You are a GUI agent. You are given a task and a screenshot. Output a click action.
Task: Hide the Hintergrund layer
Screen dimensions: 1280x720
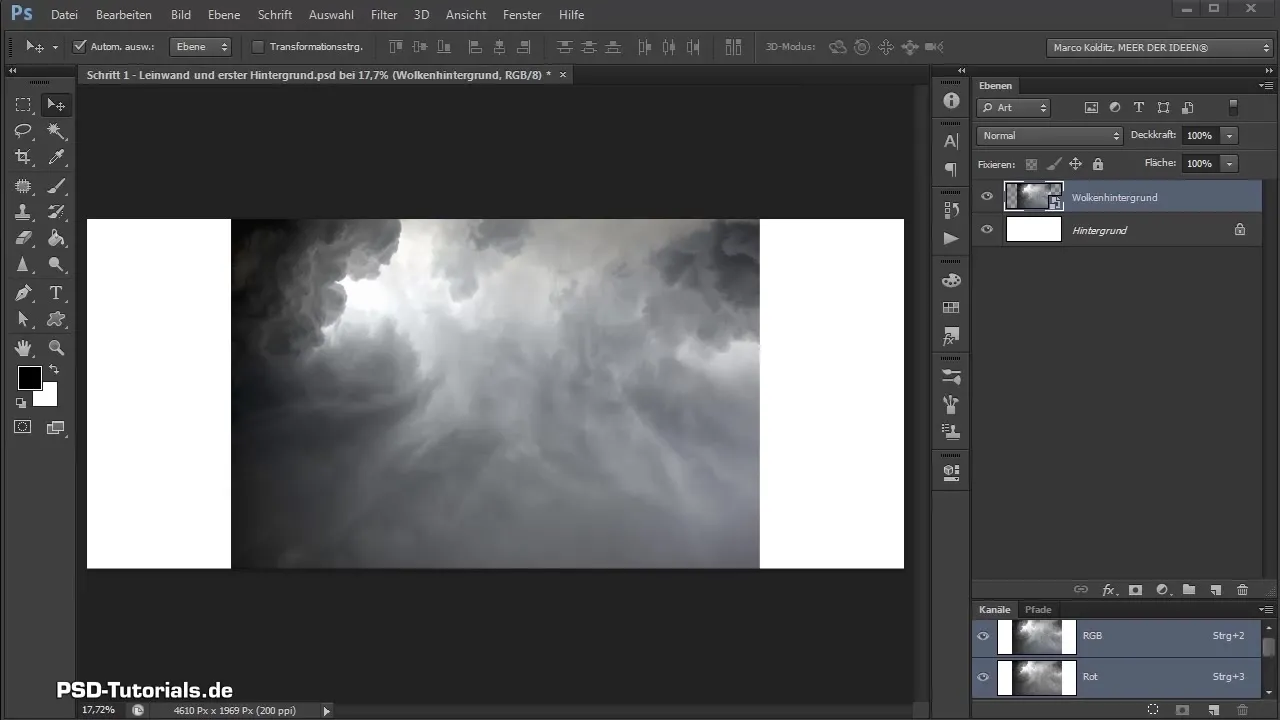click(987, 230)
